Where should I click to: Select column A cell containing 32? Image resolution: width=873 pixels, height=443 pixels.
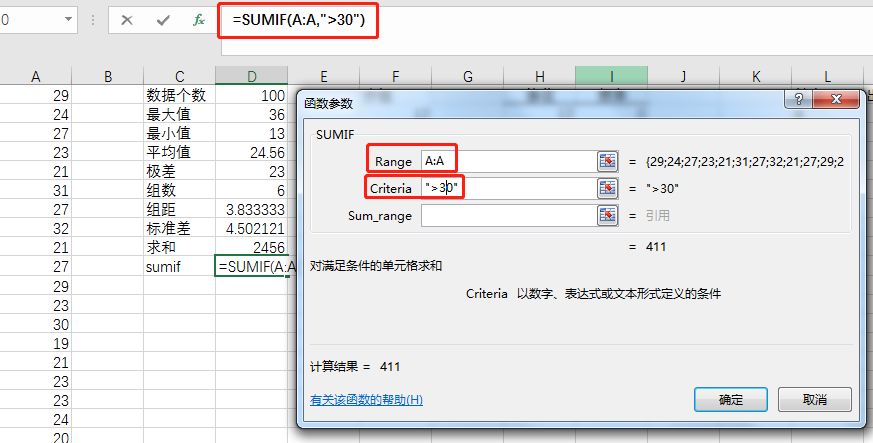(36, 228)
